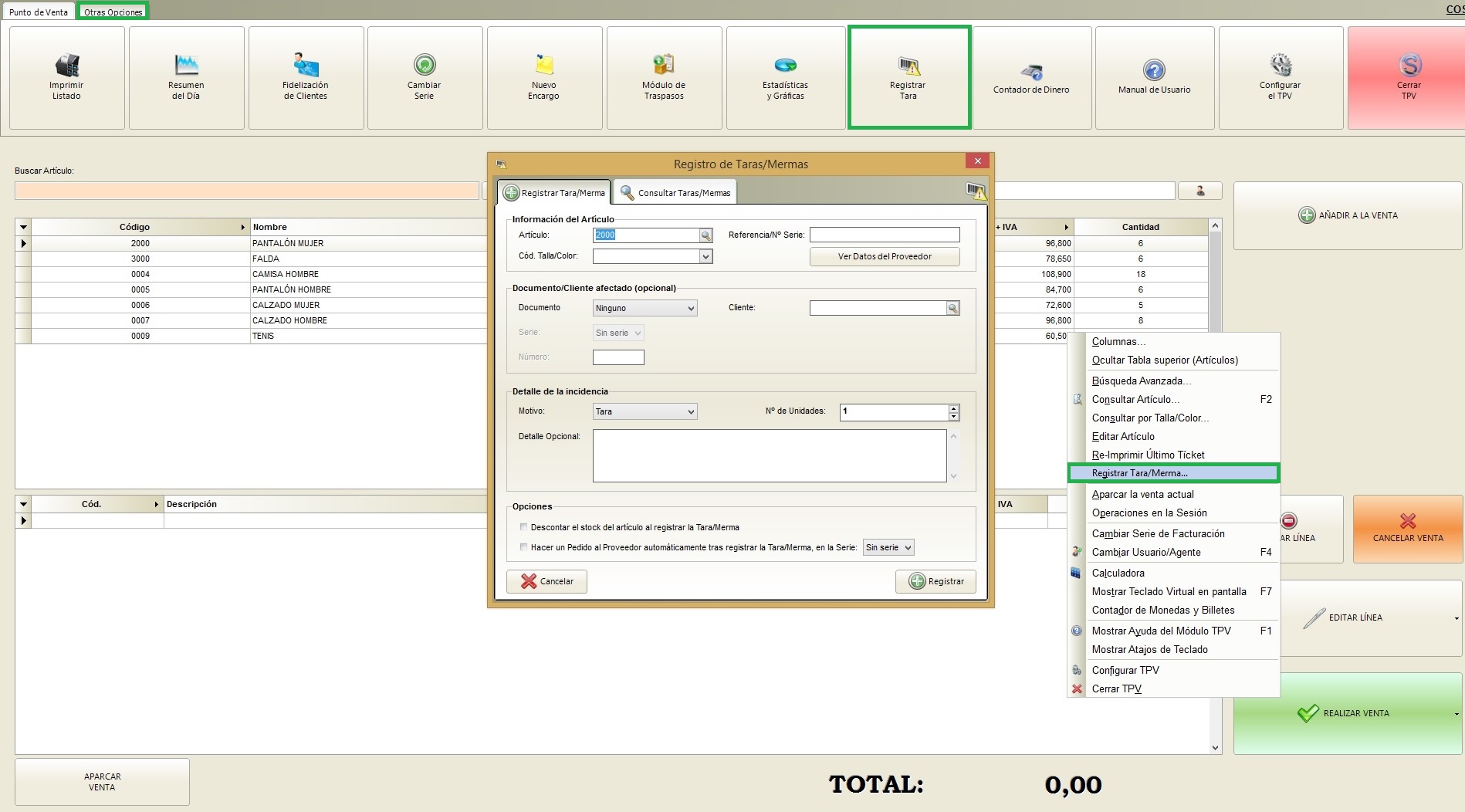Image resolution: width=1465 pixels, height=812 pixels.
Task: Expand Editar Línea dropdown arrow
Action: 1457,618
